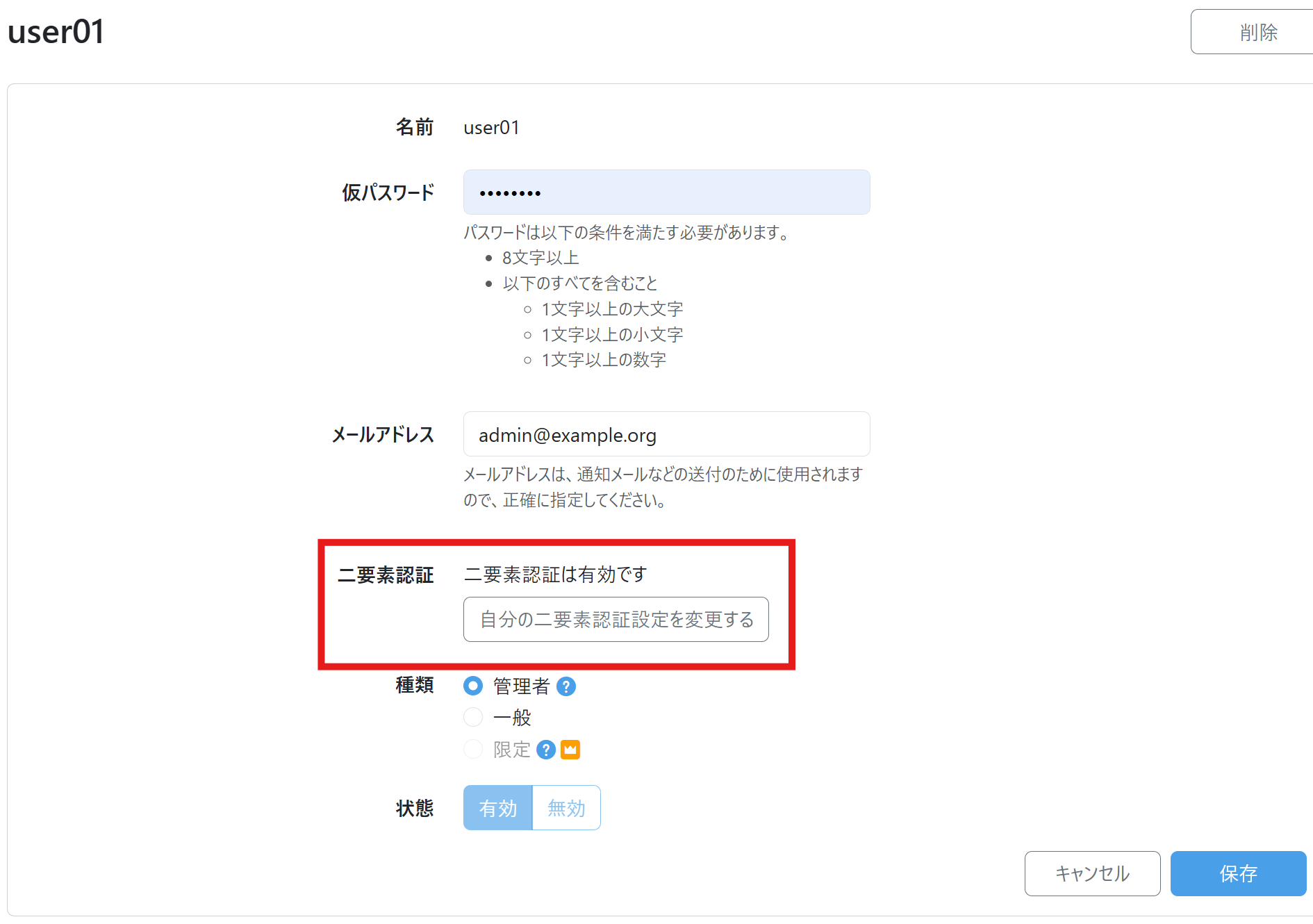Switch the status to 無効
Image resolution: width=1313 pixels, height=924 pixels.
tap(566, 808)
